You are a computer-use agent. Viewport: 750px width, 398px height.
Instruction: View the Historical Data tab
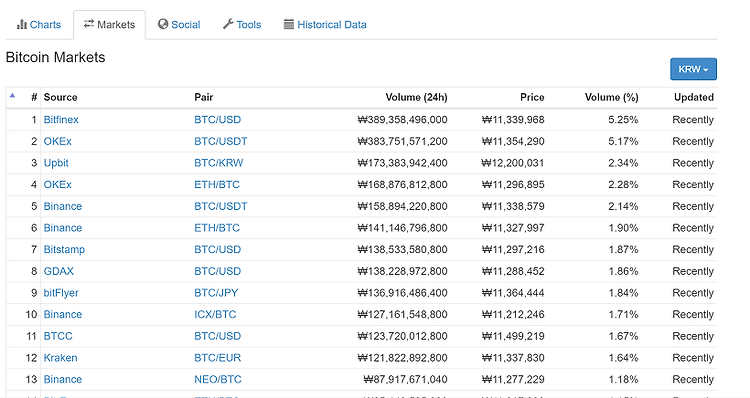click(325, 24)
